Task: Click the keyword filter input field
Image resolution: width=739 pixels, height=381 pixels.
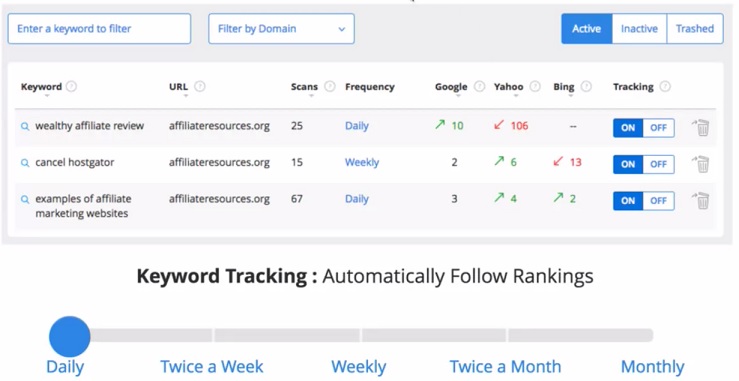Action: click(x=99, y=29)
